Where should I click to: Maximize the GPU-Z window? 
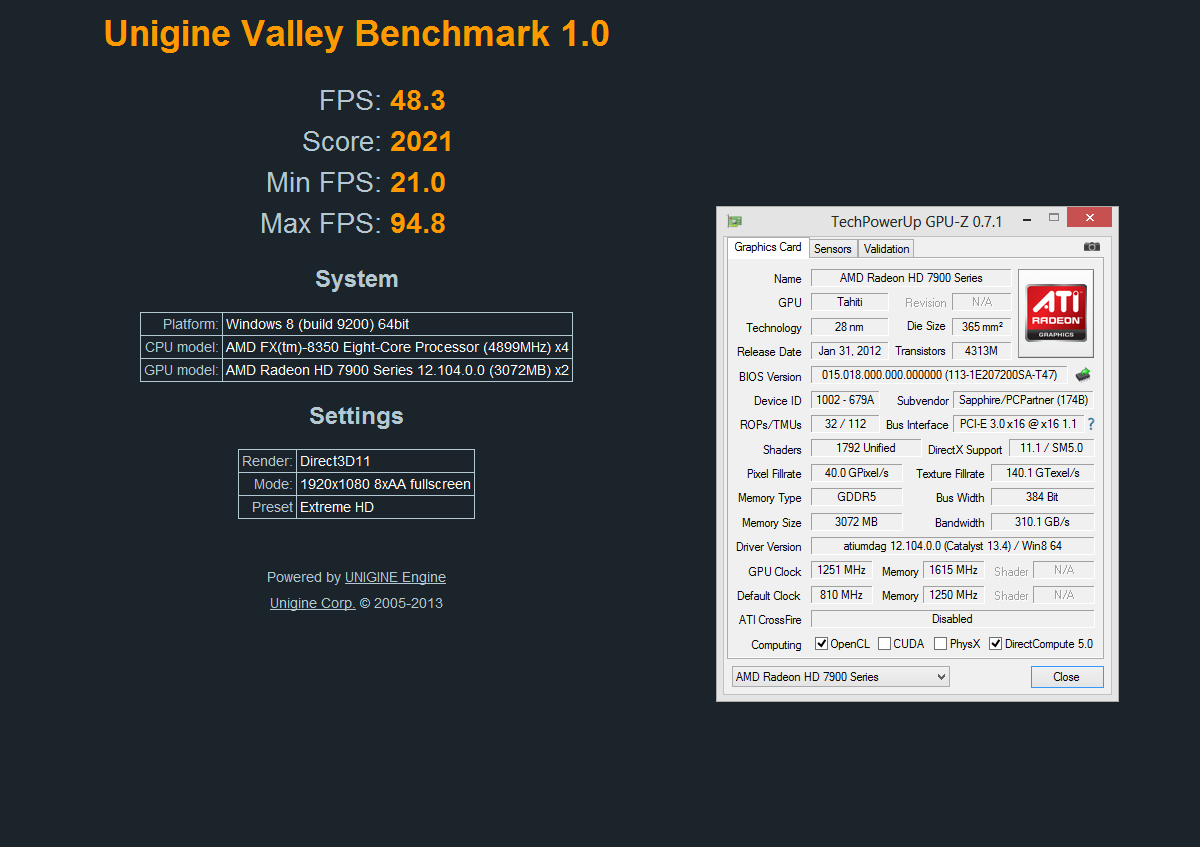coord(1053,218)
